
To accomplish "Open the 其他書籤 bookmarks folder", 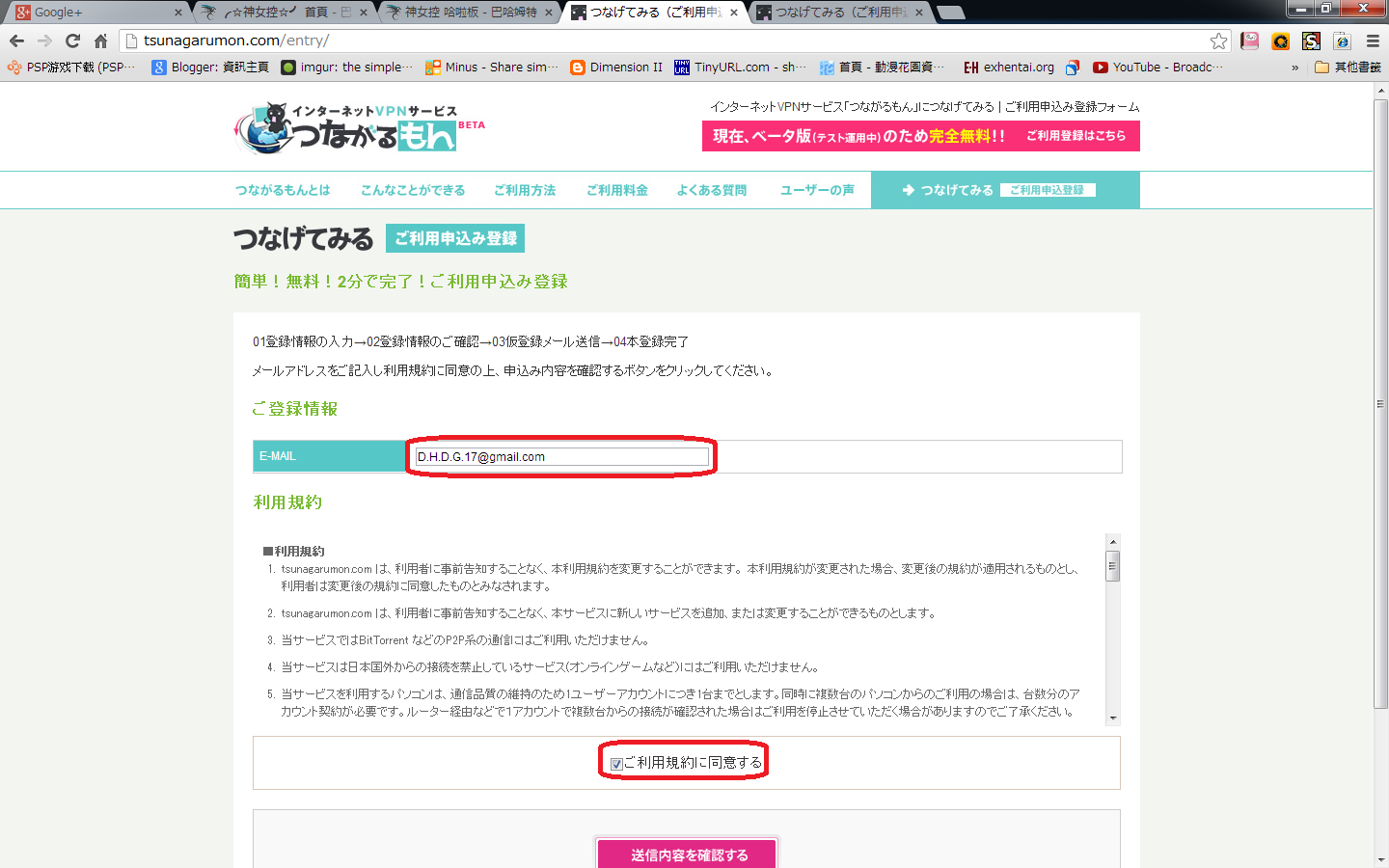I will point(1348,68).
